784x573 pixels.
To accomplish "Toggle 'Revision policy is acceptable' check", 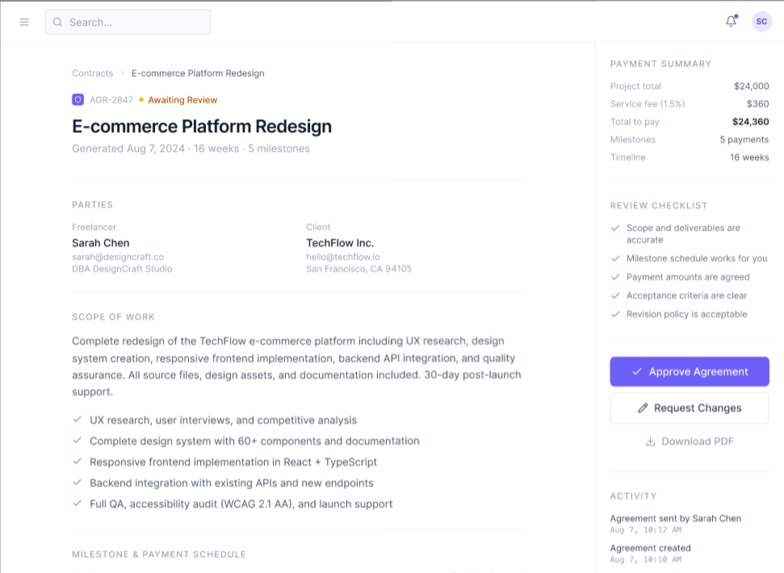I will [616, 314].
